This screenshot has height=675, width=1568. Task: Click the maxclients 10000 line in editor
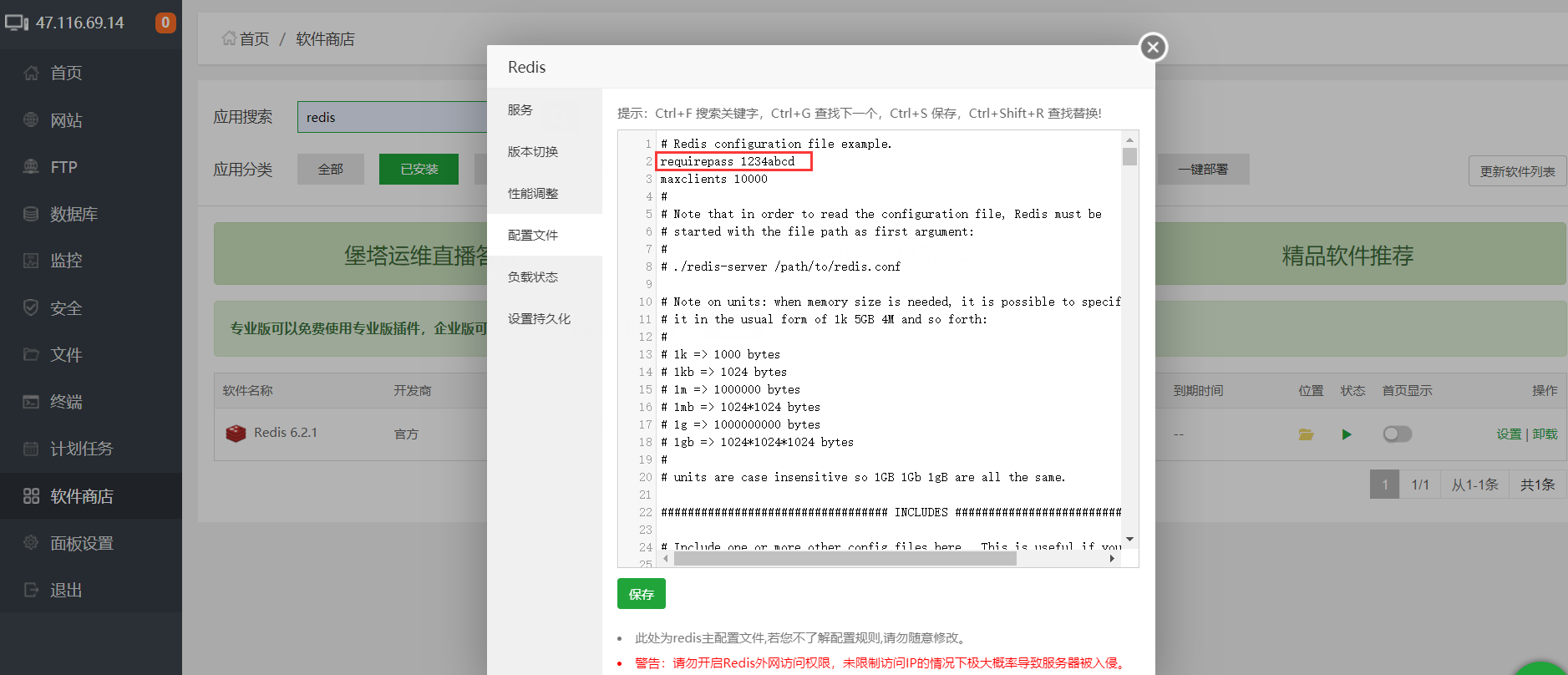(713, 179)
